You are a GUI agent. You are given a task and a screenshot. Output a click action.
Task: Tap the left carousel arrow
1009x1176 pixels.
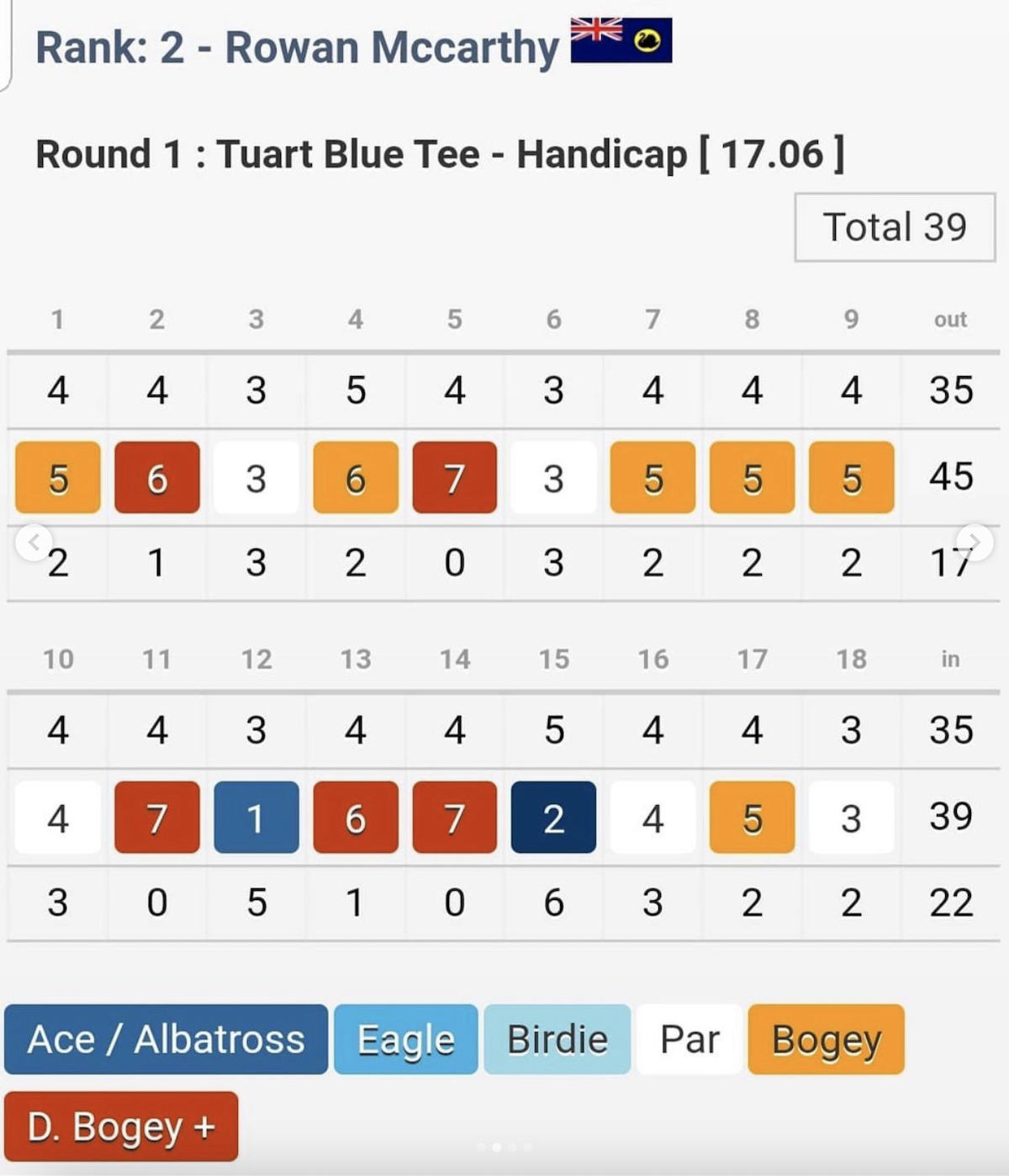34,543
